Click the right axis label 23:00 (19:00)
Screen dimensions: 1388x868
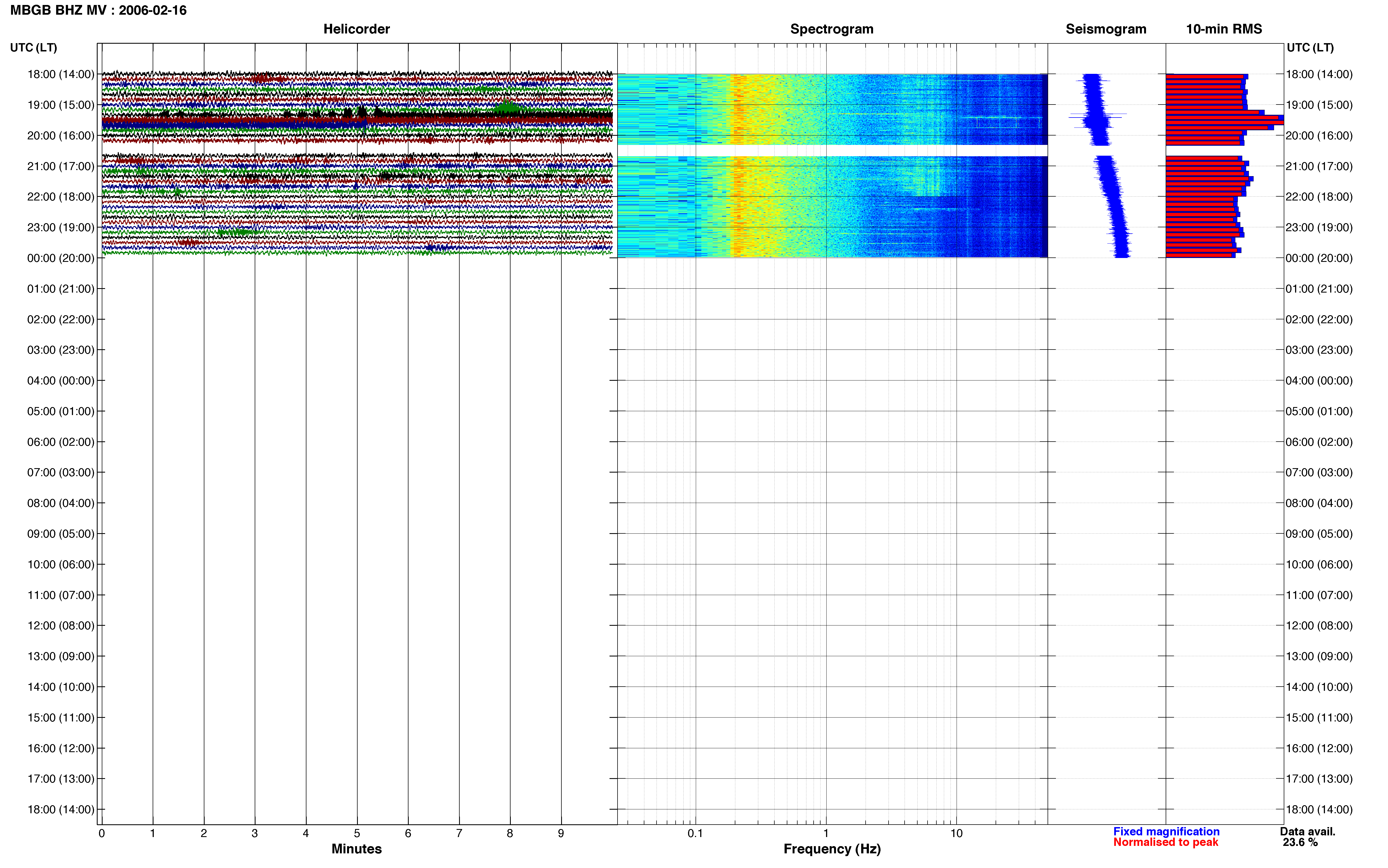coord(1319,227)
